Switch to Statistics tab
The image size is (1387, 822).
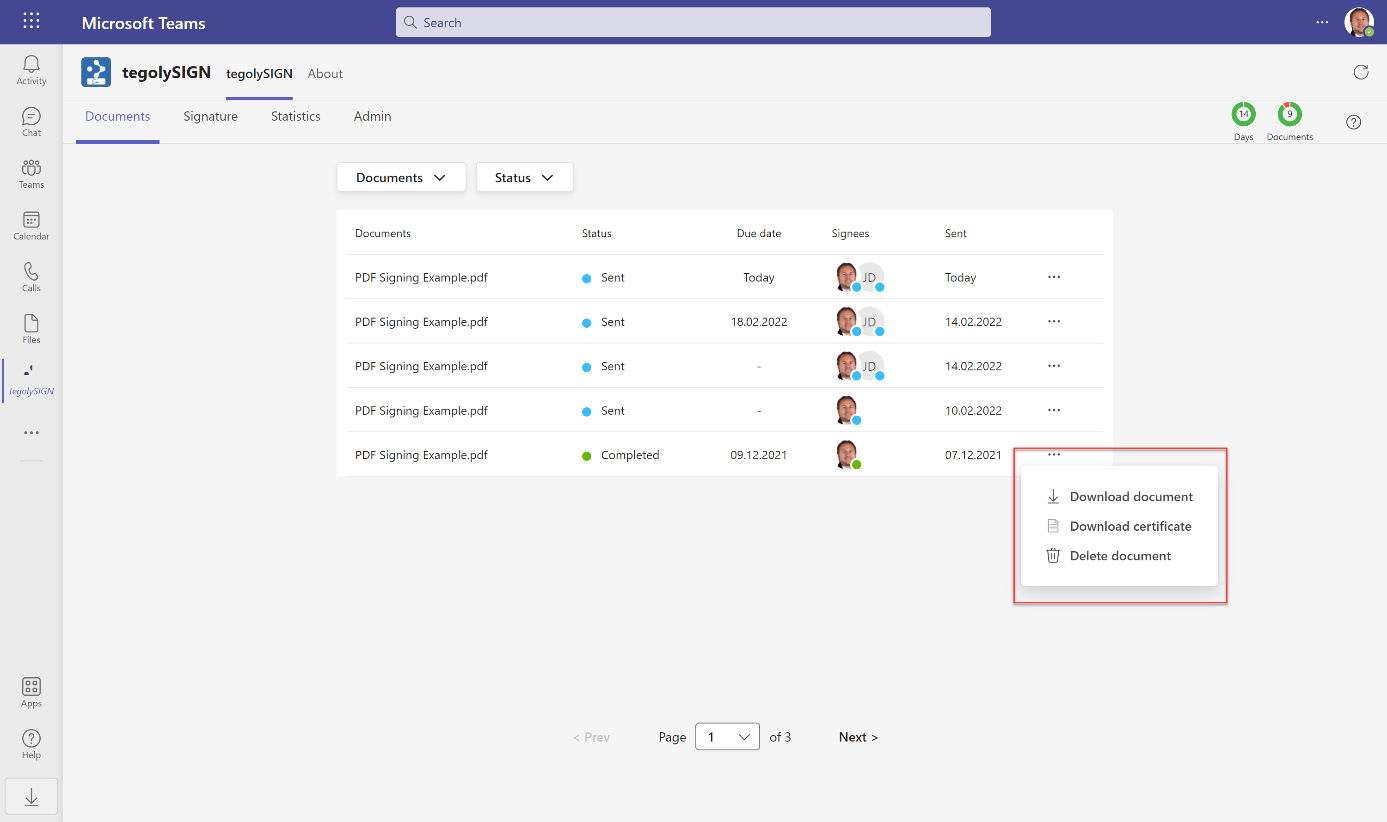pyautogui.click(x=296, y=117)
